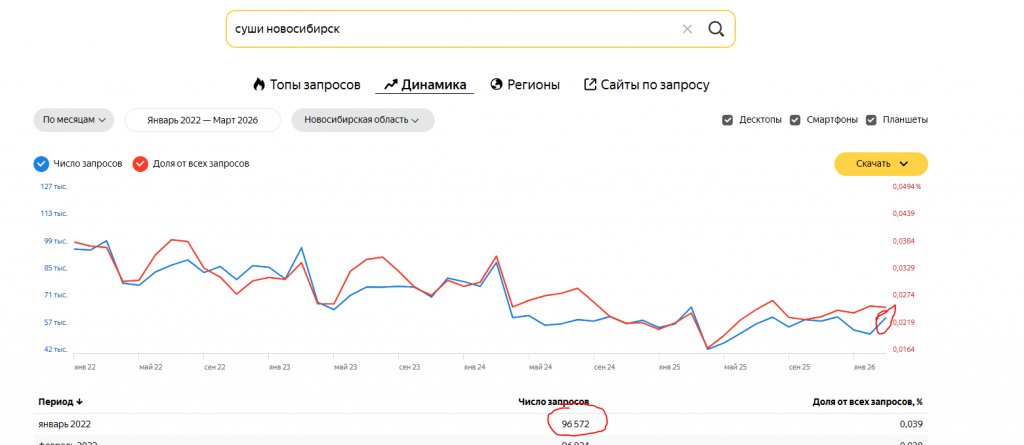Click the 0,0274 right axis value
This screenshot has width=1024, height=445.
(904, 295)
